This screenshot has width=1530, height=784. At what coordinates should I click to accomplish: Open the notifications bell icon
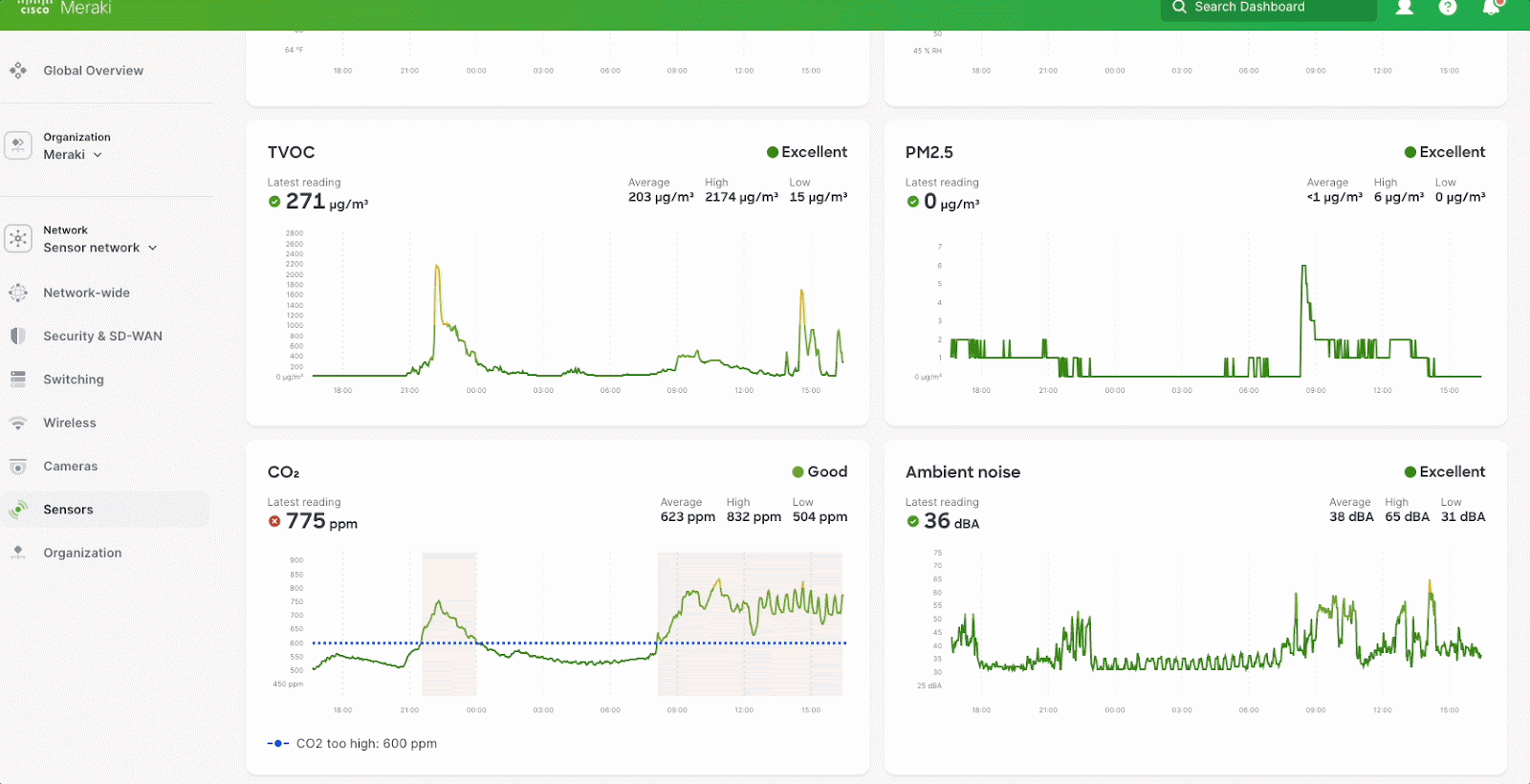pyautogui.click(x=1491, y=8)
